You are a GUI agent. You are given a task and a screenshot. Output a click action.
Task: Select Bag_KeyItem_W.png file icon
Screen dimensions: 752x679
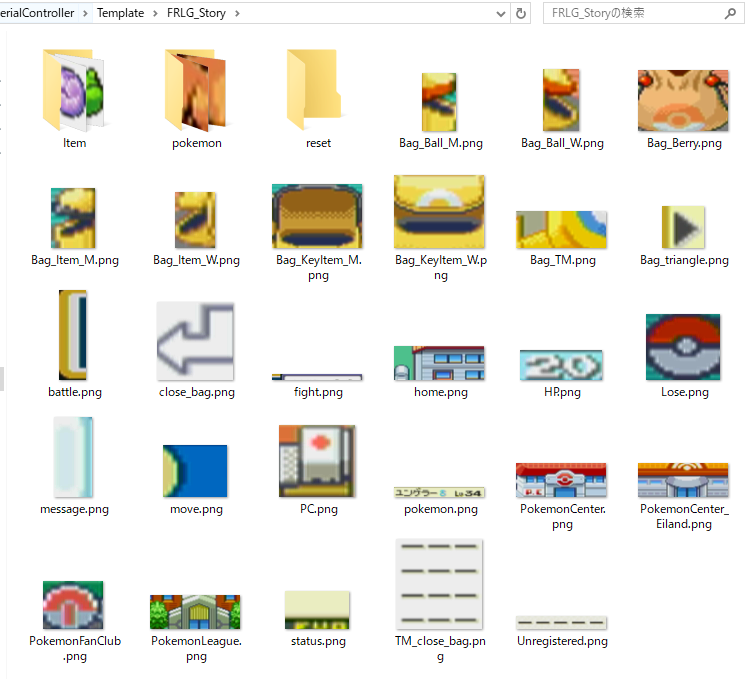439,211
